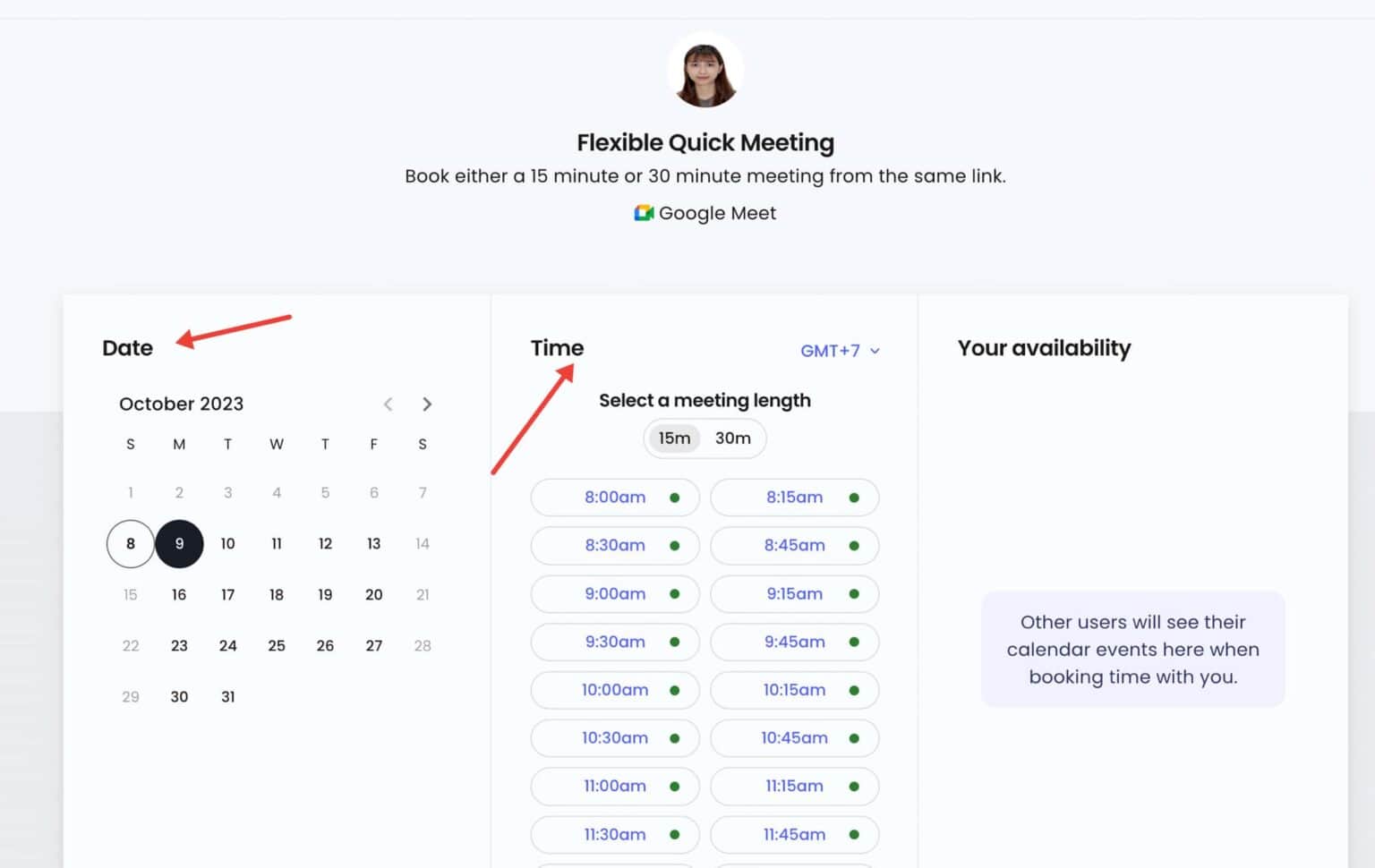The height and width of the screenshot is (868, 1375).
Task: Book the 11:00am slot
Action: 615,787
